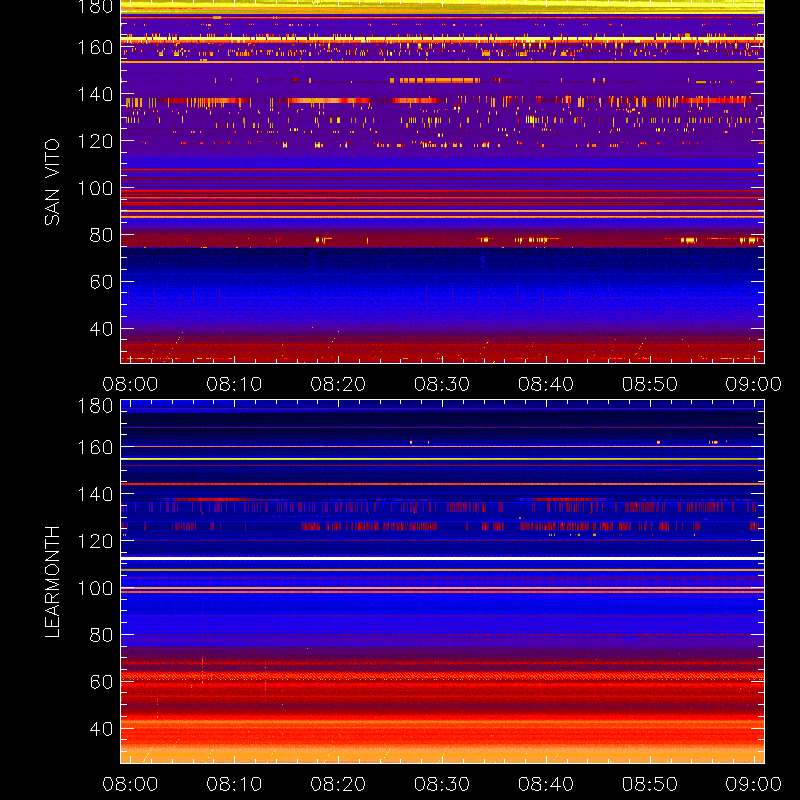This screenshot has width=800, height=800.
Task: Pick the 08:50 time label under San Vito plot
Action: 650,384
